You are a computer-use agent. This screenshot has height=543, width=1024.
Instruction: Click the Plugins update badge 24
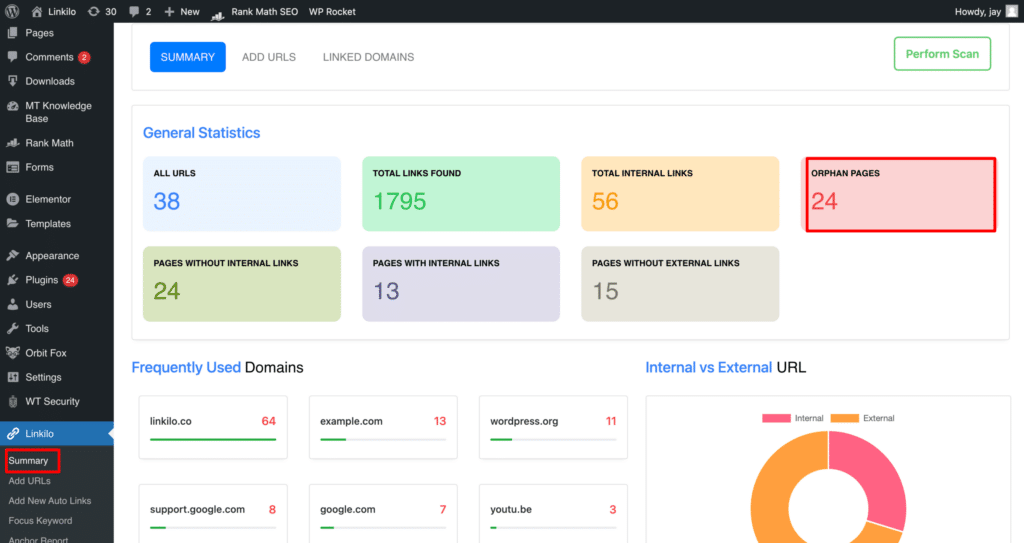70,280
